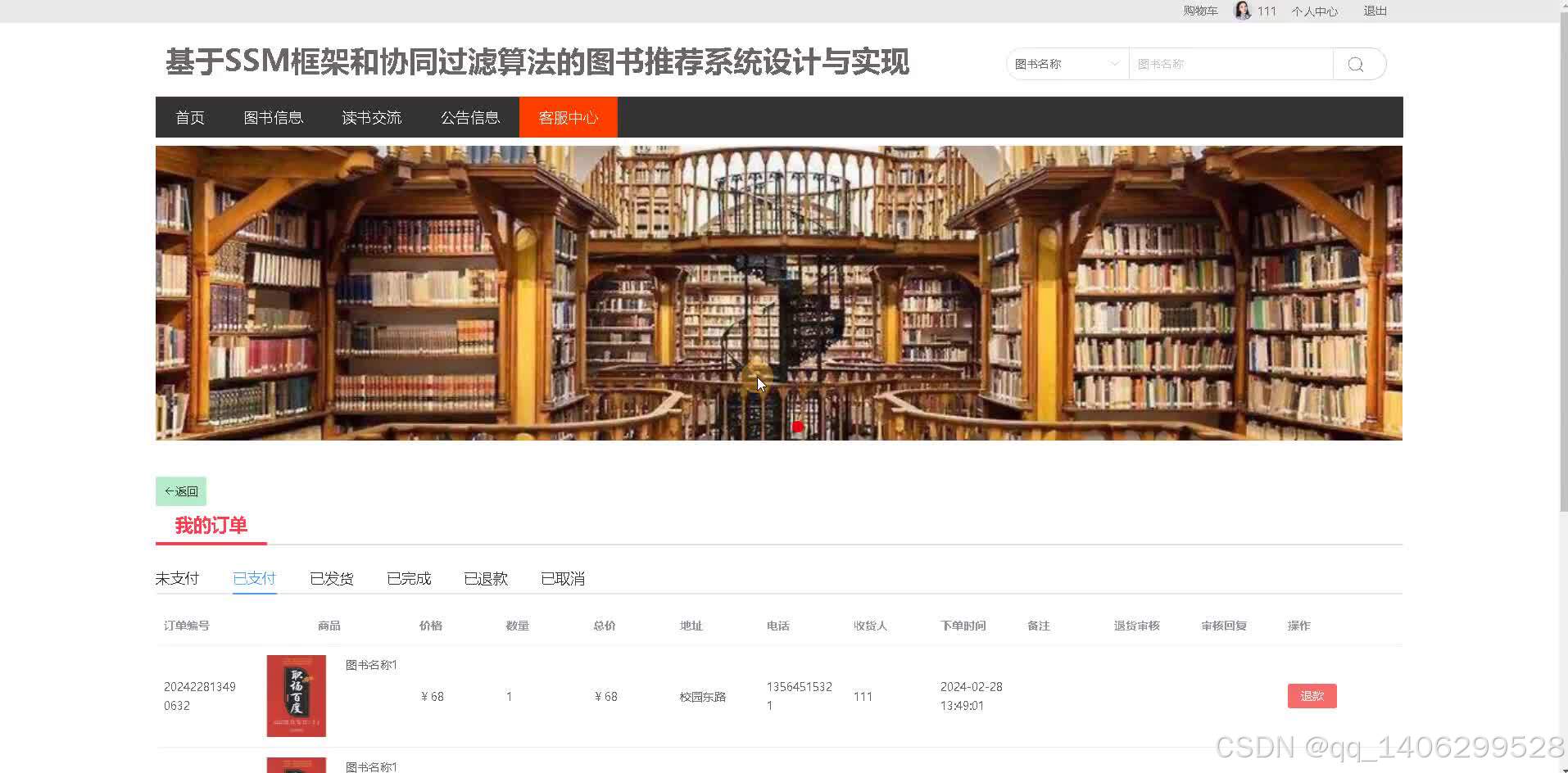Image resolution: width=1568 pixels, height=773 pixels.
Task: Click the ←返回 button
Action: tap(181, 491)
